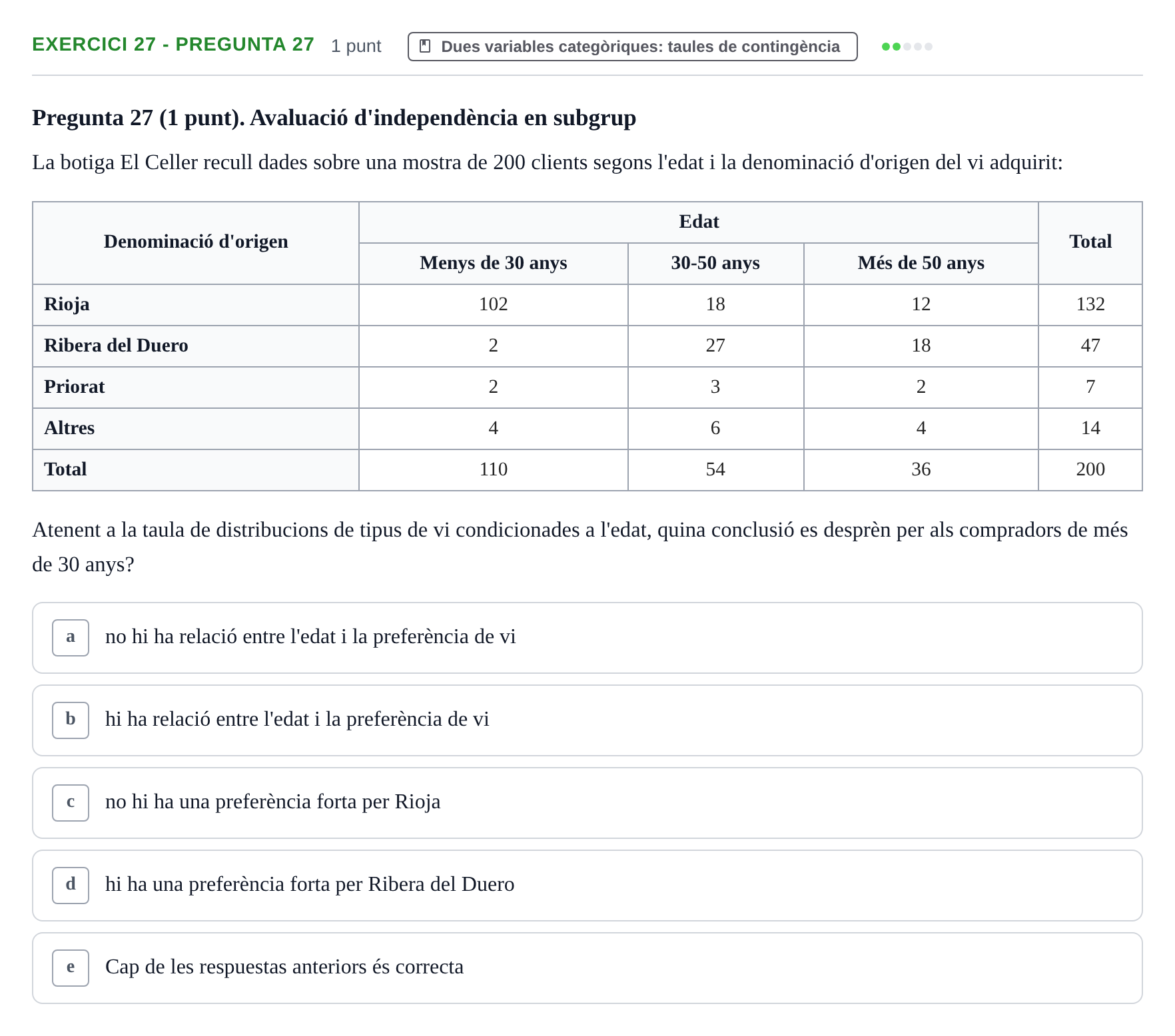This screenshot has height=1036, width=1175.
Task: Click the 'Denominació d'origen' table header
Action: coord(196,242)
